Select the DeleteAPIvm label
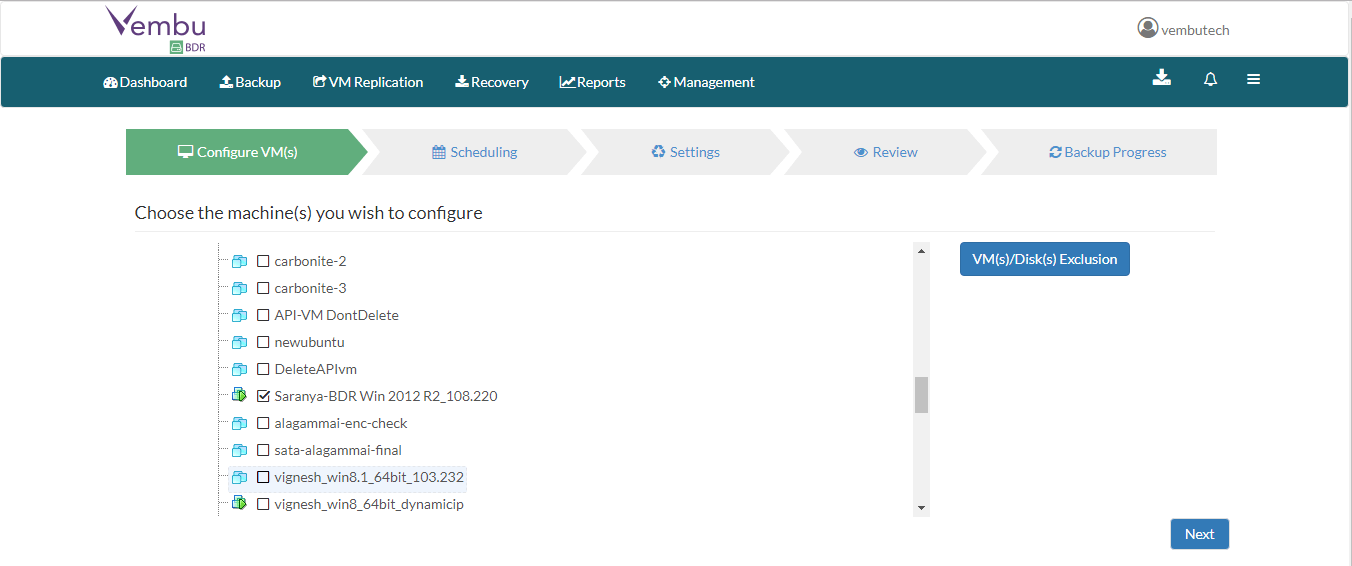This screenshot has height=566, width=1352. coord(315,369)
